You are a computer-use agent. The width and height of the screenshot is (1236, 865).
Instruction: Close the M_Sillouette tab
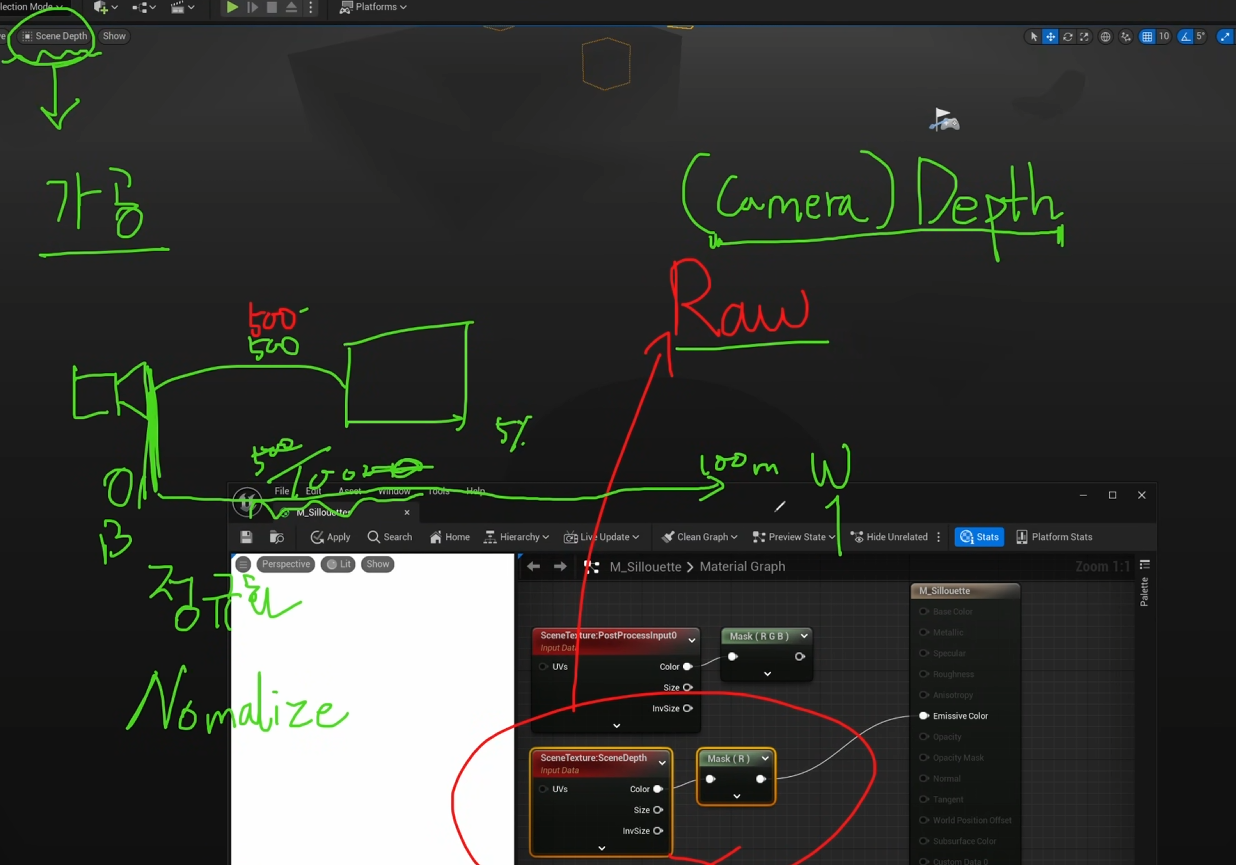click(407, 513)
